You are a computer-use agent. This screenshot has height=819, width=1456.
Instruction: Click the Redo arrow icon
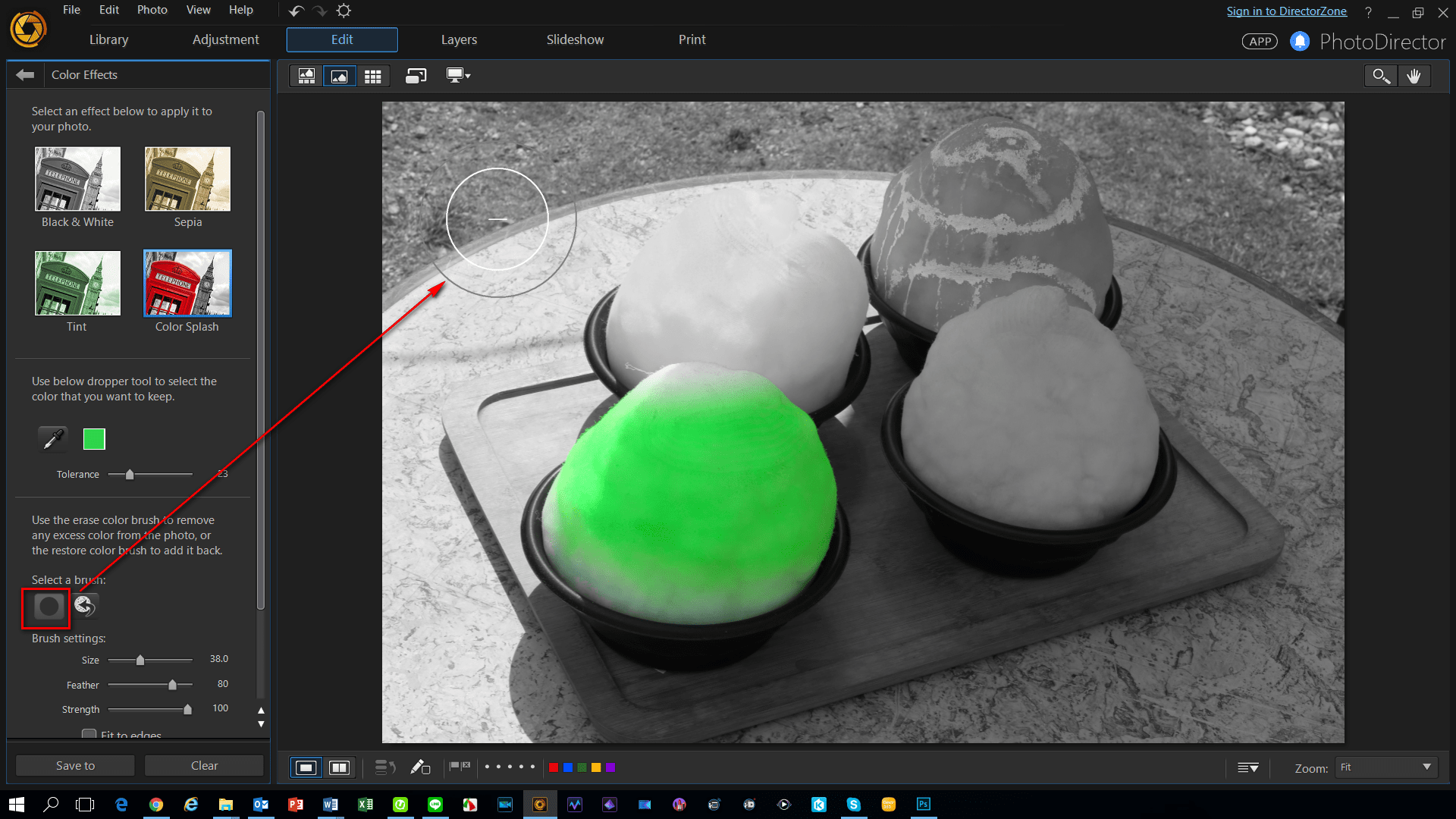pos(320,11)
